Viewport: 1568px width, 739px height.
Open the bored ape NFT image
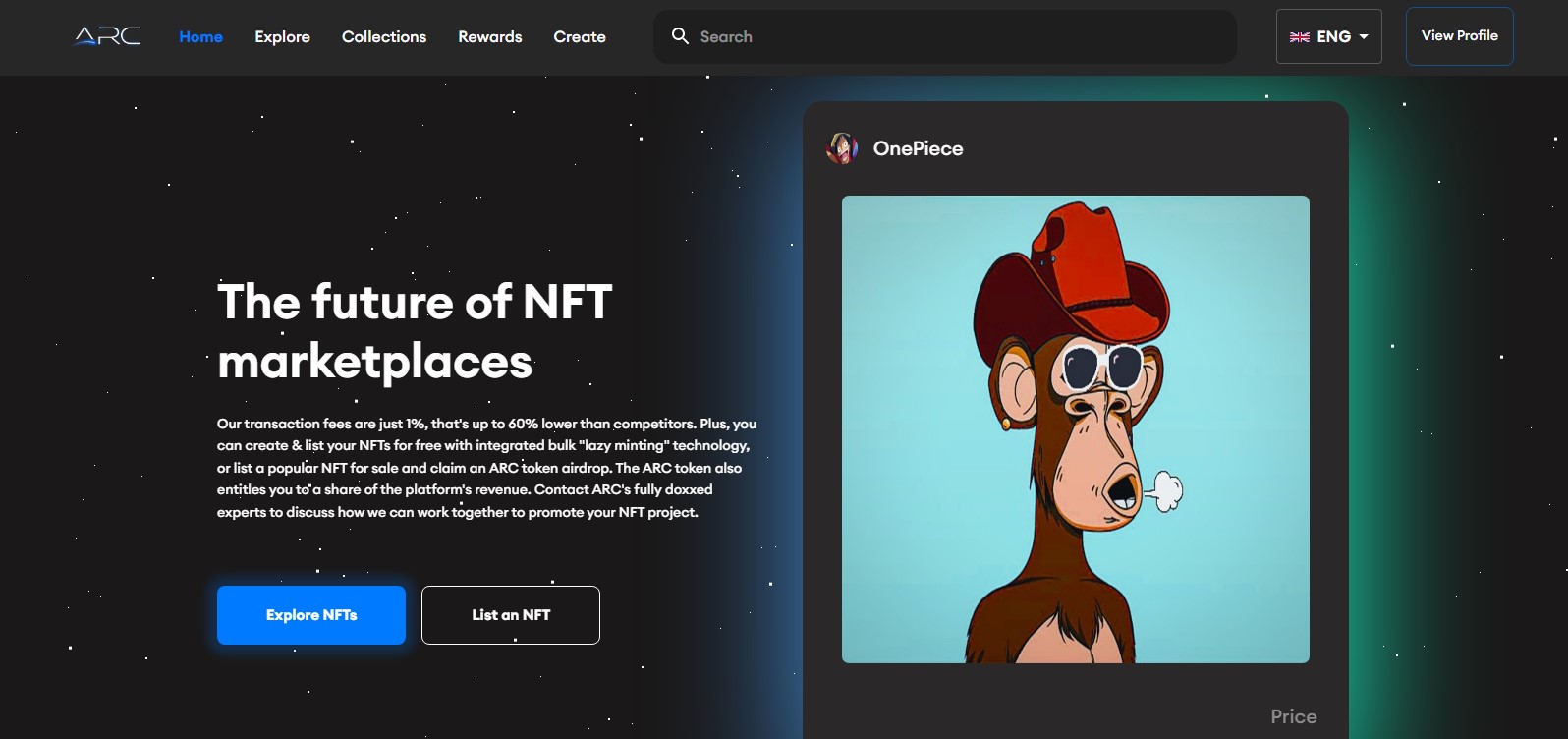point(1076,429)
